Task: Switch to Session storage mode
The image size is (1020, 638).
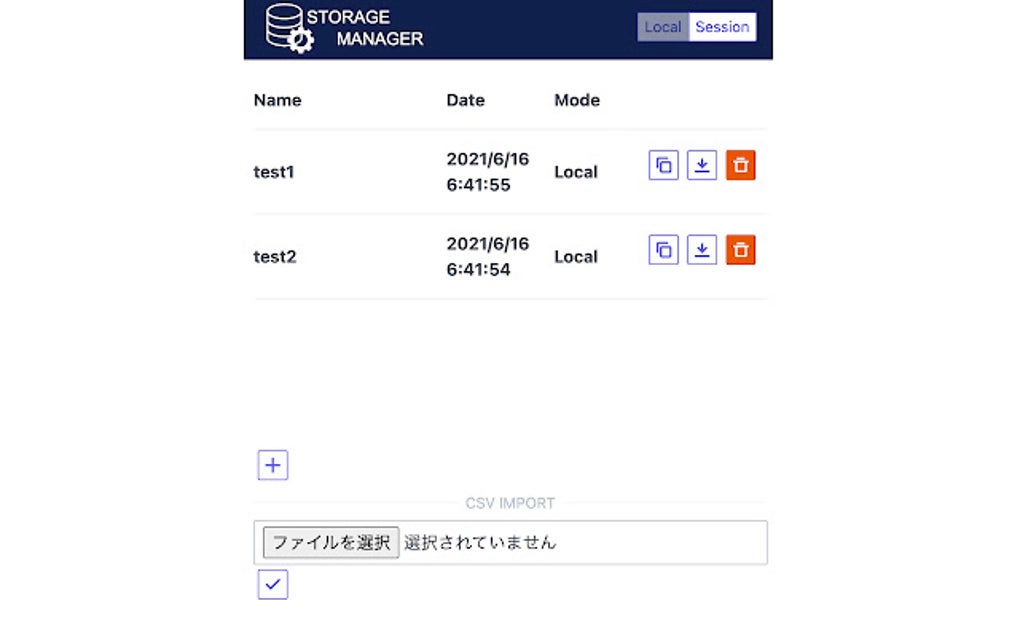Action: point(722,27)
